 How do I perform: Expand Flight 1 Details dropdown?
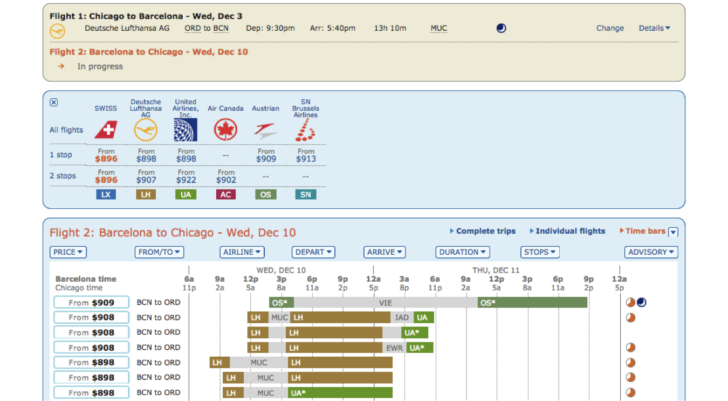tap(654, 28)
